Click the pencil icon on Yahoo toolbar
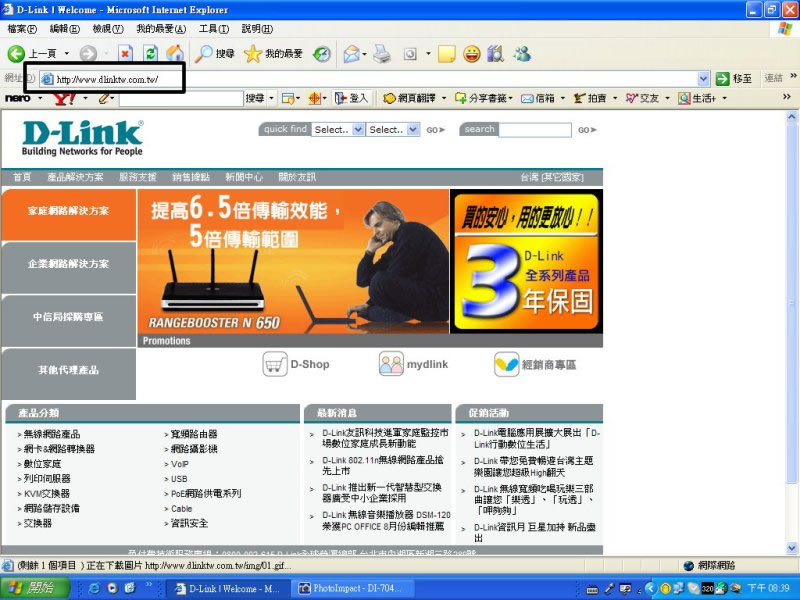The width and height of the screenshot is (800, 600). pos(104,97)
